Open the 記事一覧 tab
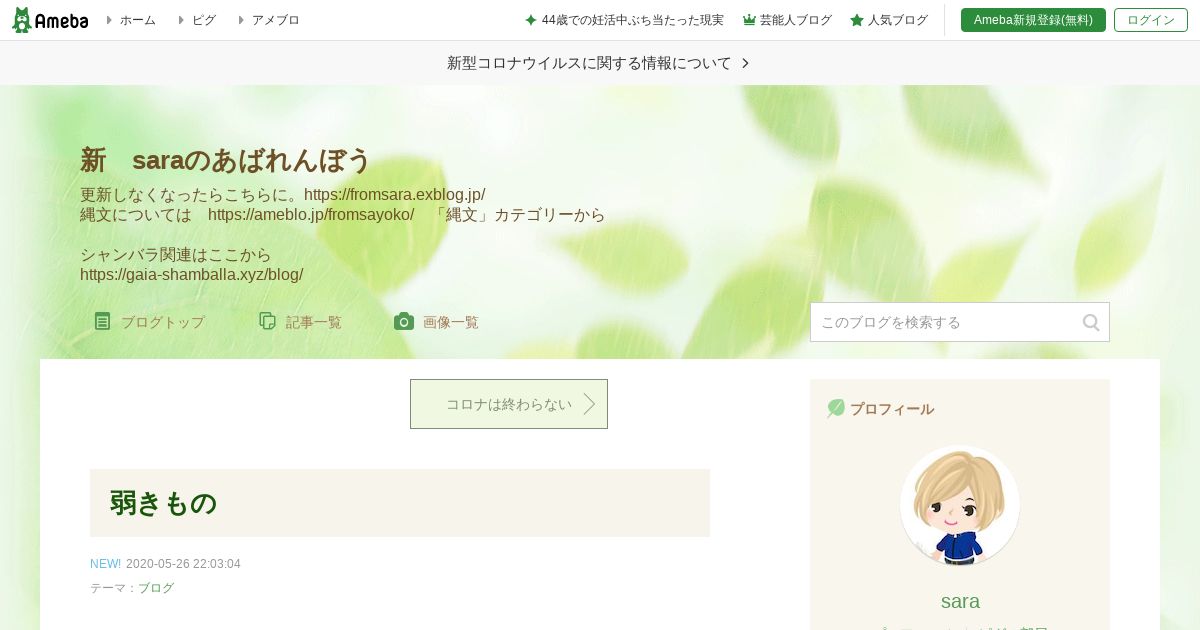This screenshot has width=1200, height=630. pyautogui.click(x=314, y=322)
